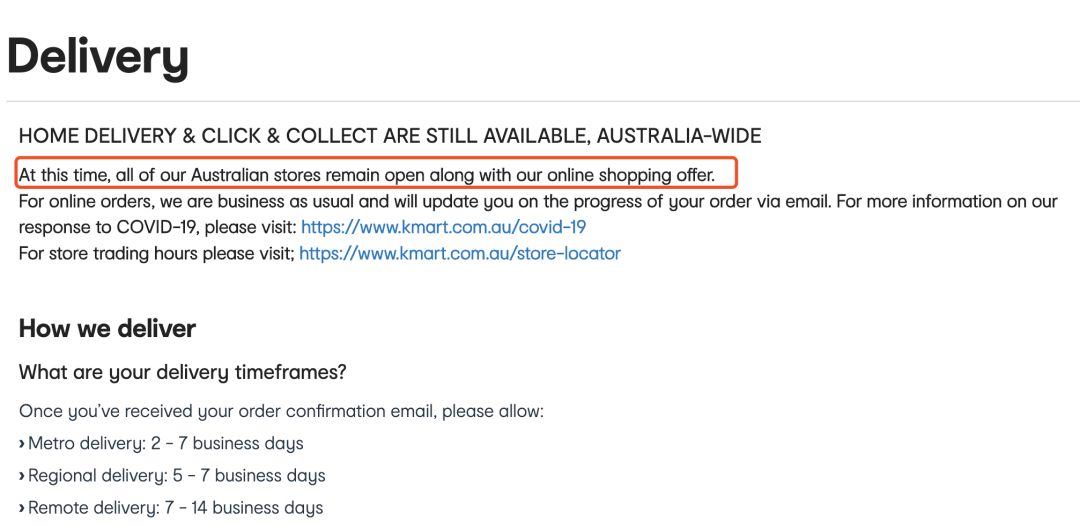Click the Metro delivery 2 - 7 business days line
Image resolution: width=1080 pixels, height=526 pixels.
[x=161, y=443]
